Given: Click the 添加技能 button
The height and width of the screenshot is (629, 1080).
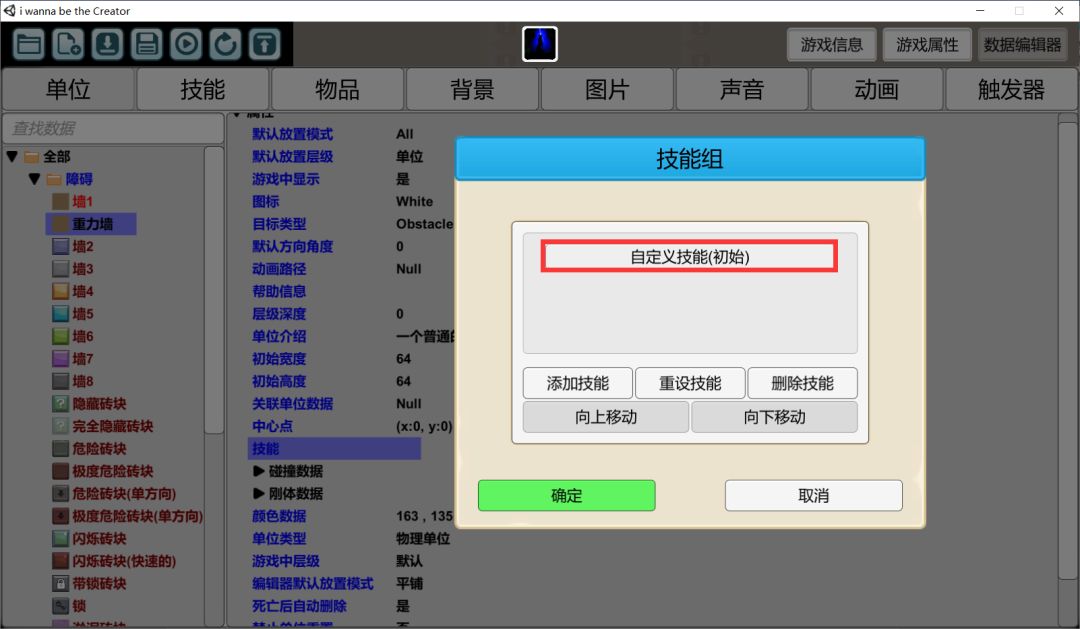Looking at the screenshot, I should point(577,383).
